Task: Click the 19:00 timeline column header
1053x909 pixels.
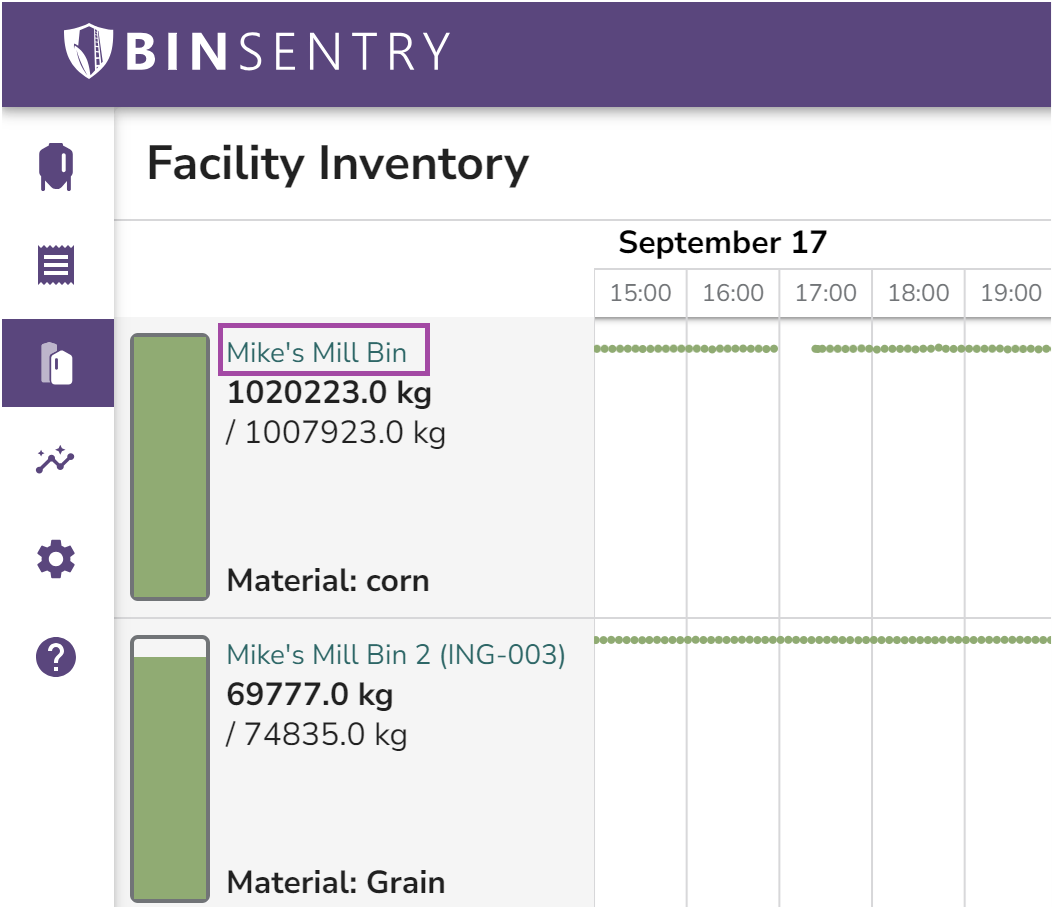Action: [x=1009, y=292]
